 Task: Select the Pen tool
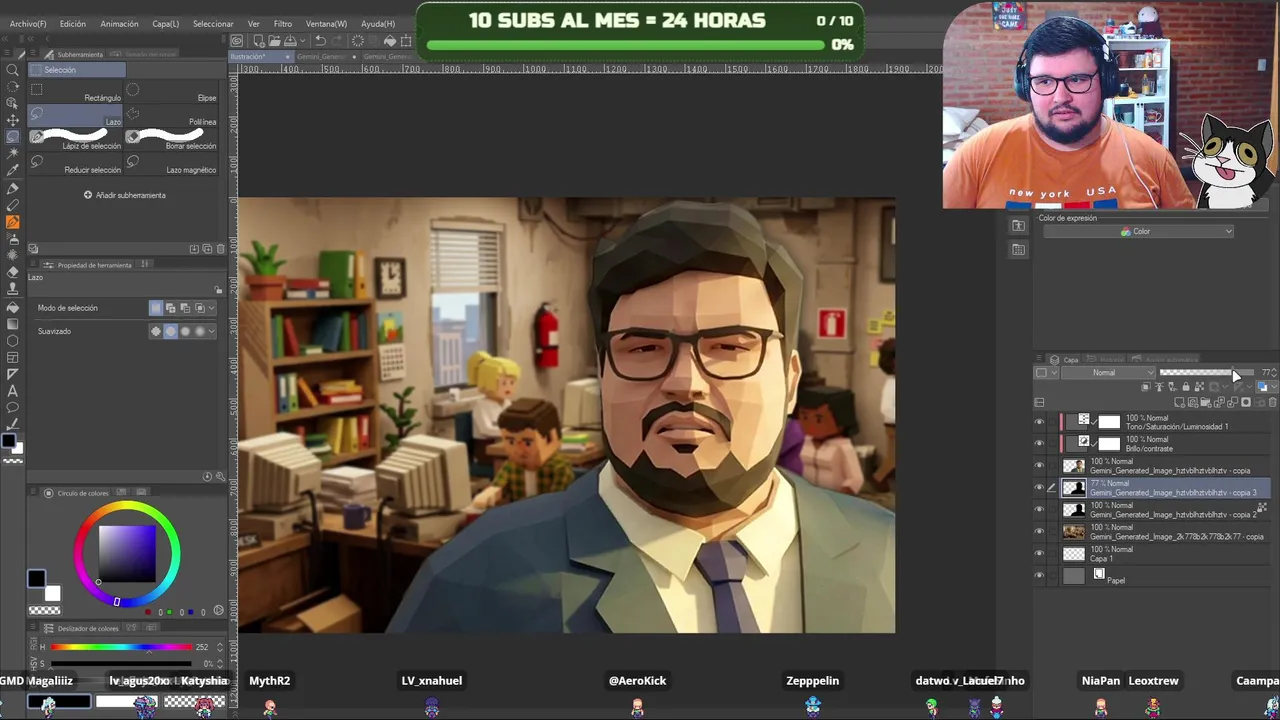click(x=12, y=188)
